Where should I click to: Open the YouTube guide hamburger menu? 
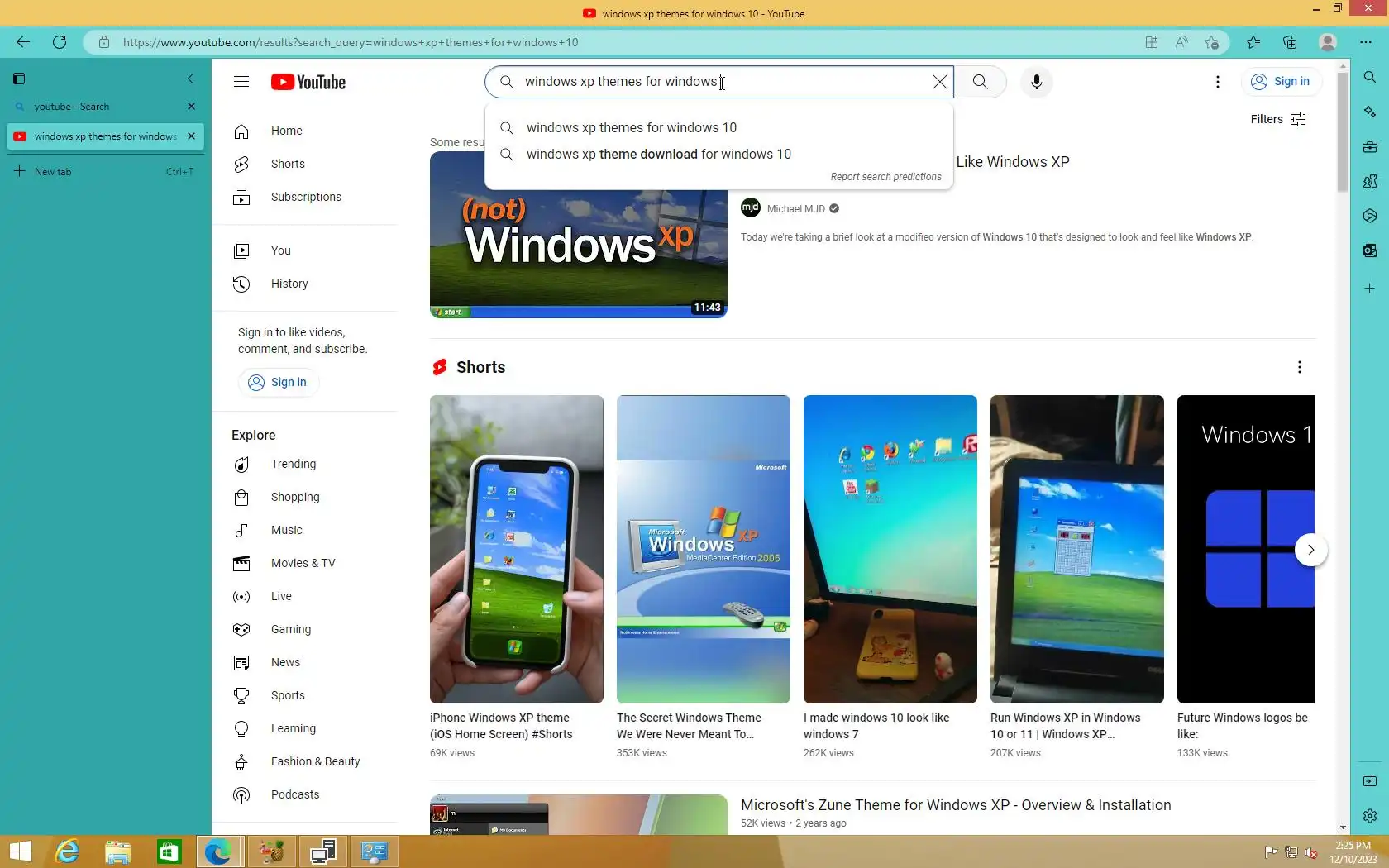click(241, 82)
